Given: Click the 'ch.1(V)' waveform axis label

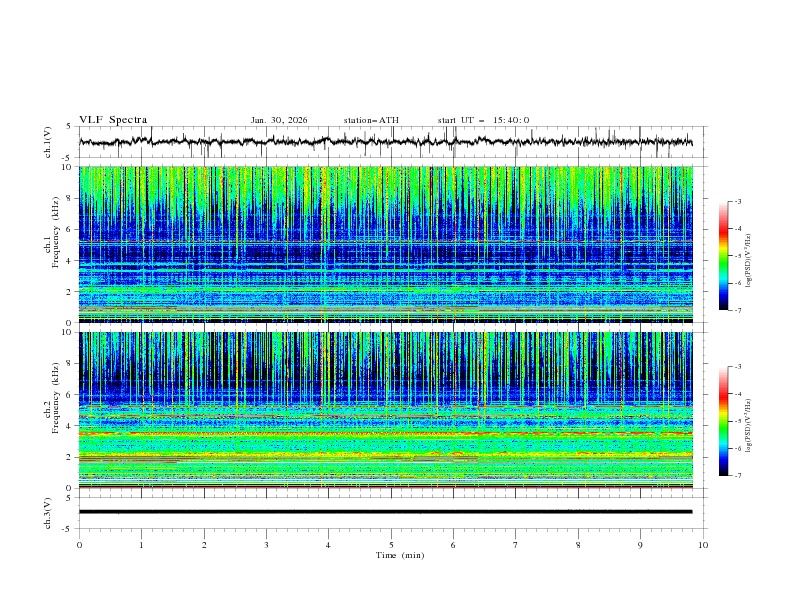Looking at the screenshot, I should click(48, 142).
